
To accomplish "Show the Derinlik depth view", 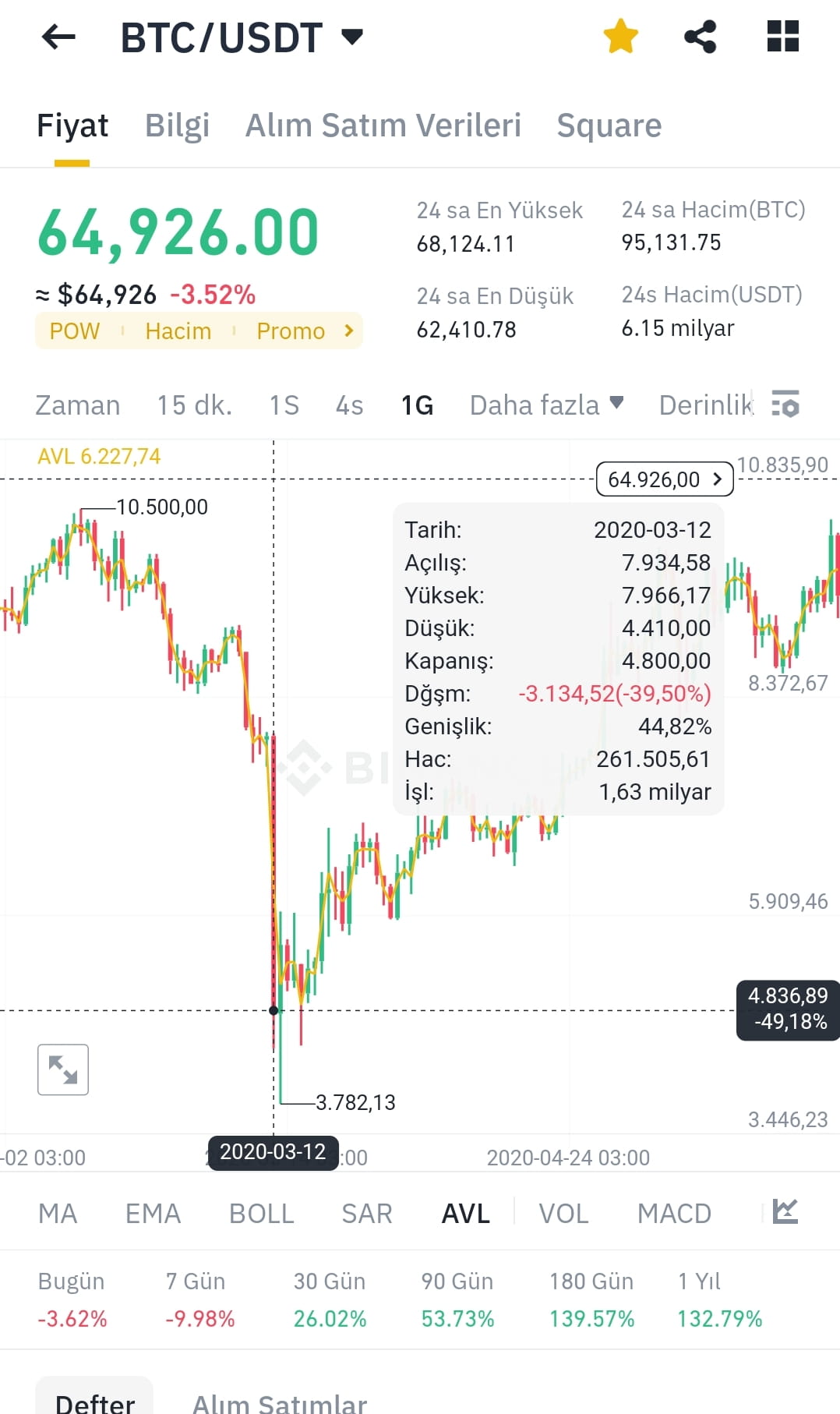I will (x=704, y=405).
